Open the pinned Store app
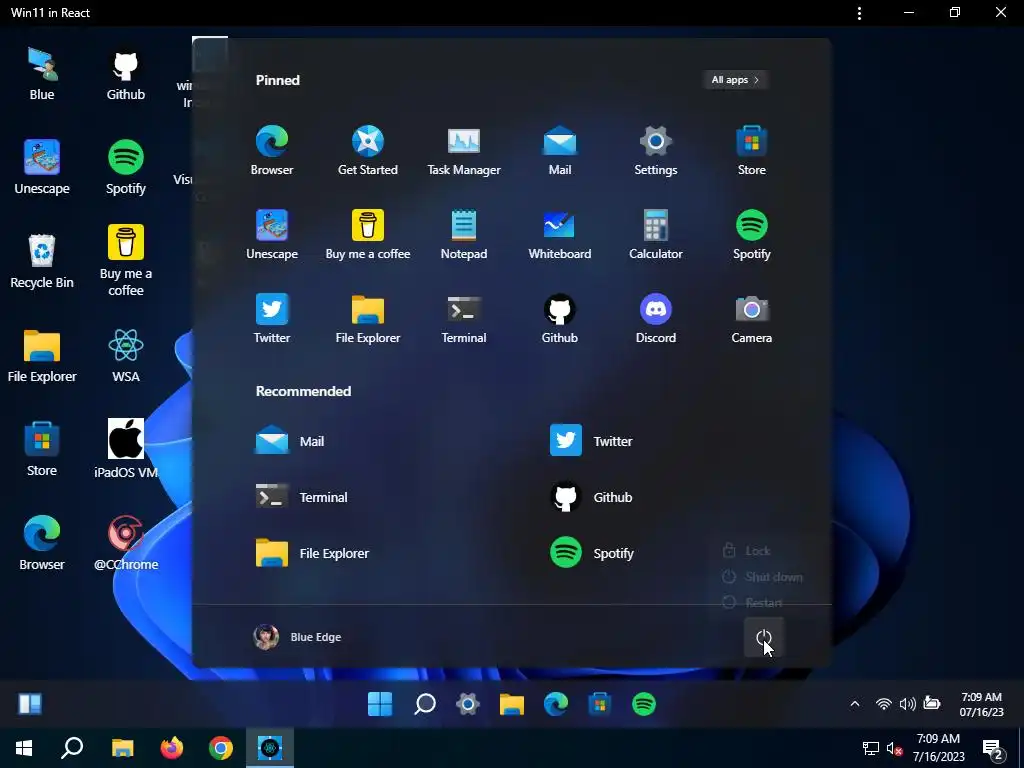The image size is (1024, 768). [x=752, y=150]
